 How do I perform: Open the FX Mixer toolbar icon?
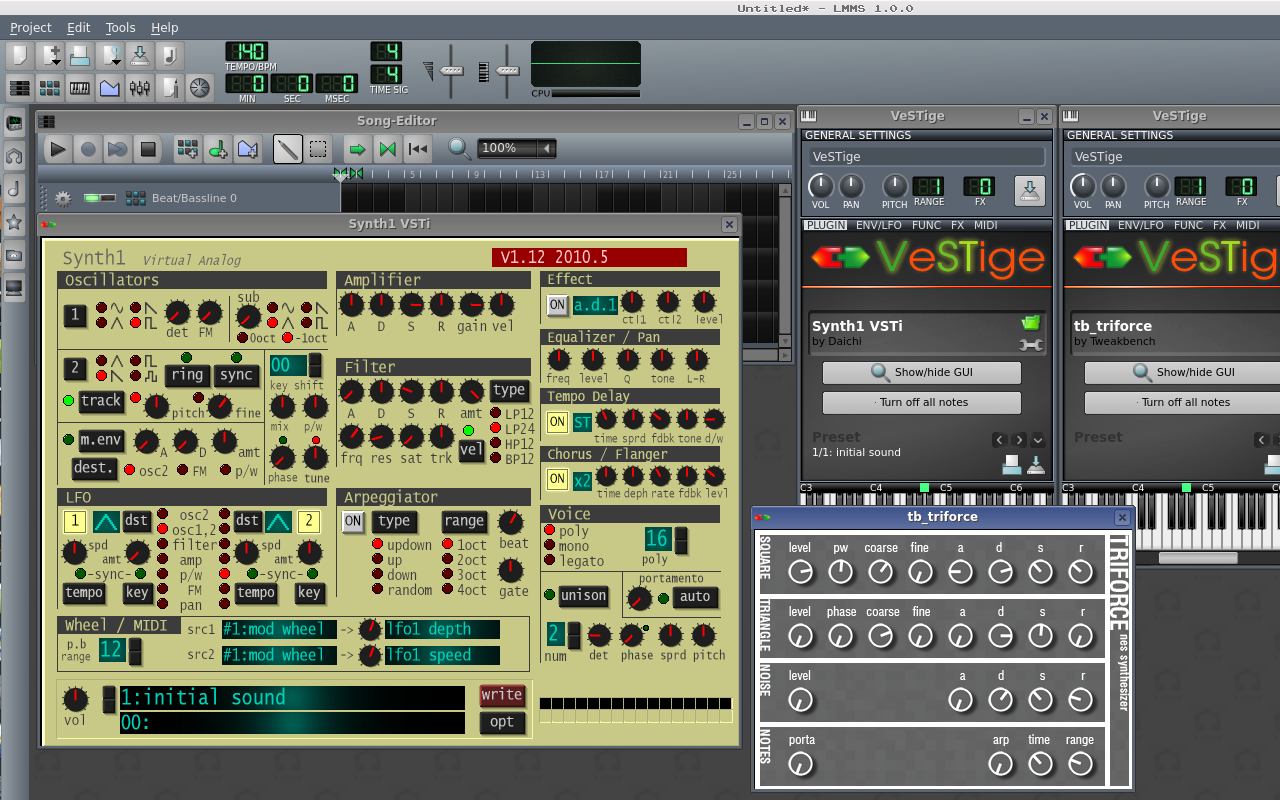[x=140, y=88]
